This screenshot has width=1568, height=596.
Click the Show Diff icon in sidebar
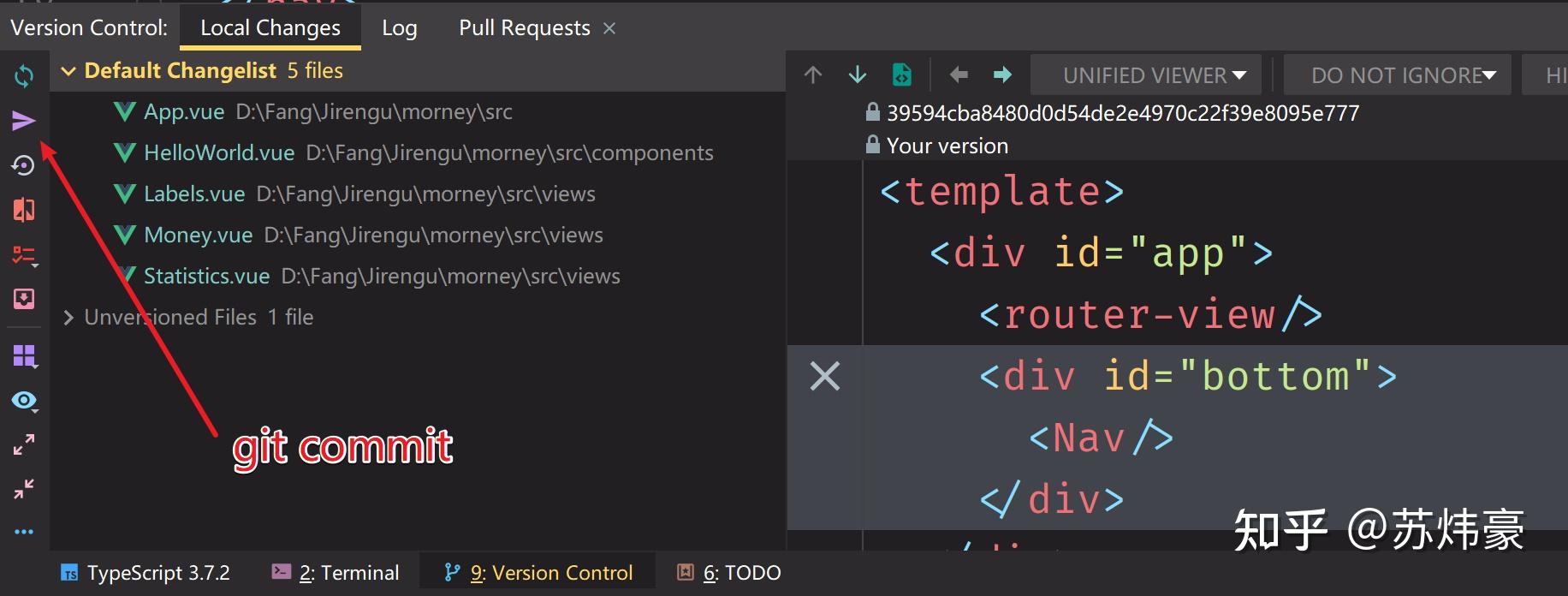tap(24, 210)
